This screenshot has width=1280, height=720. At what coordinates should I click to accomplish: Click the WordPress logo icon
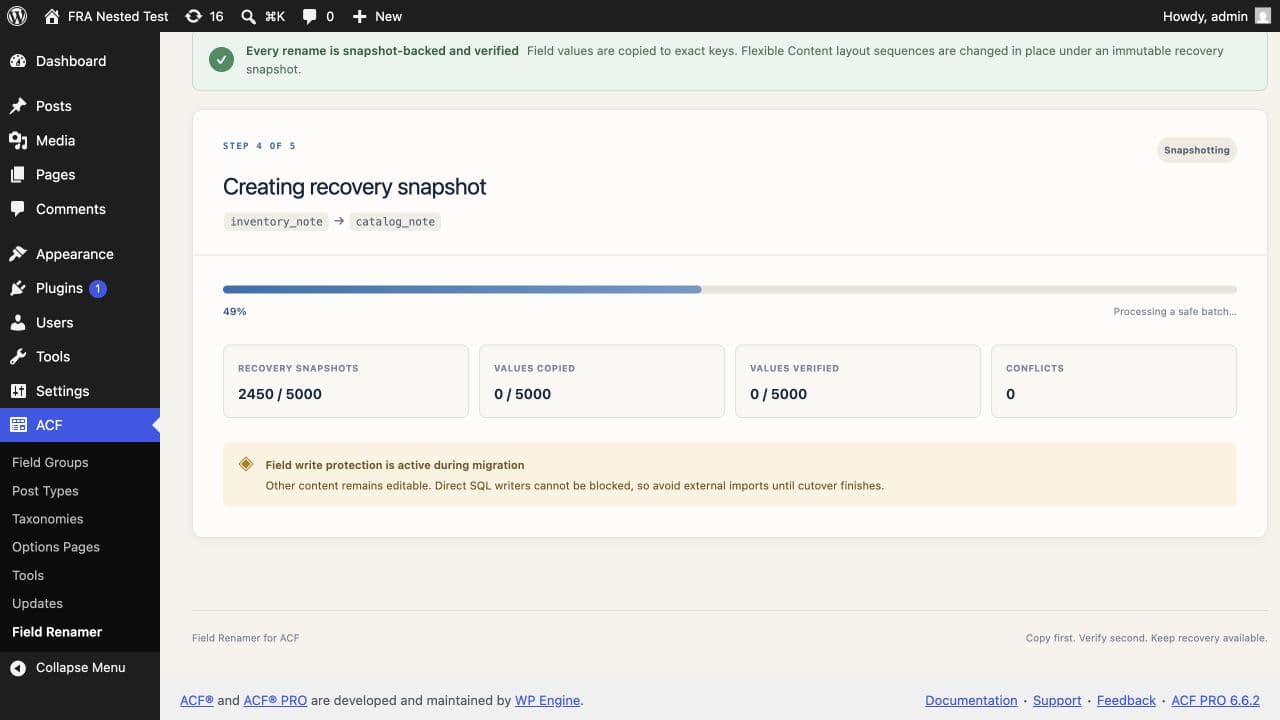[17, 16]
